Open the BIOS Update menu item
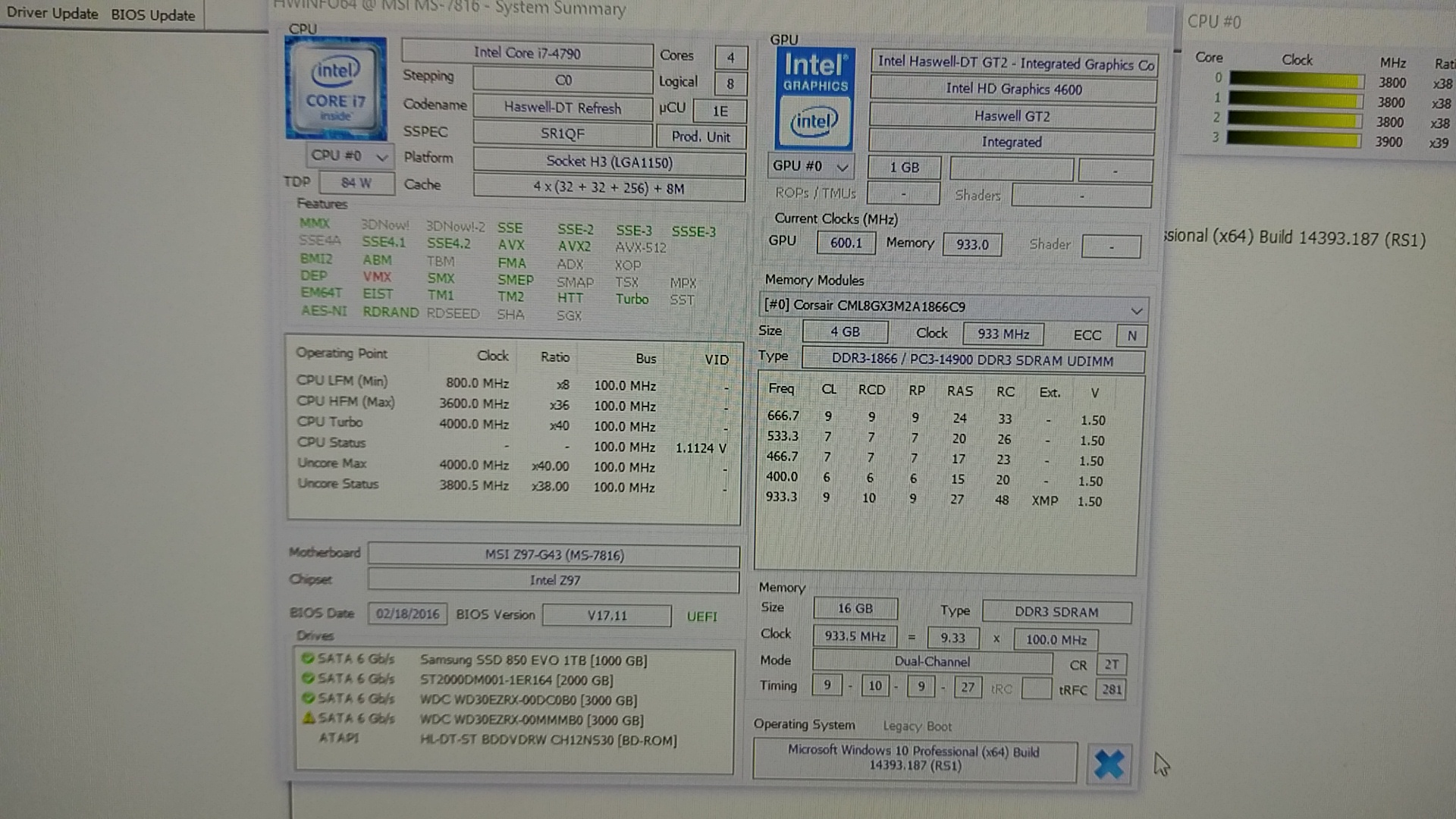 pos(152,15)
